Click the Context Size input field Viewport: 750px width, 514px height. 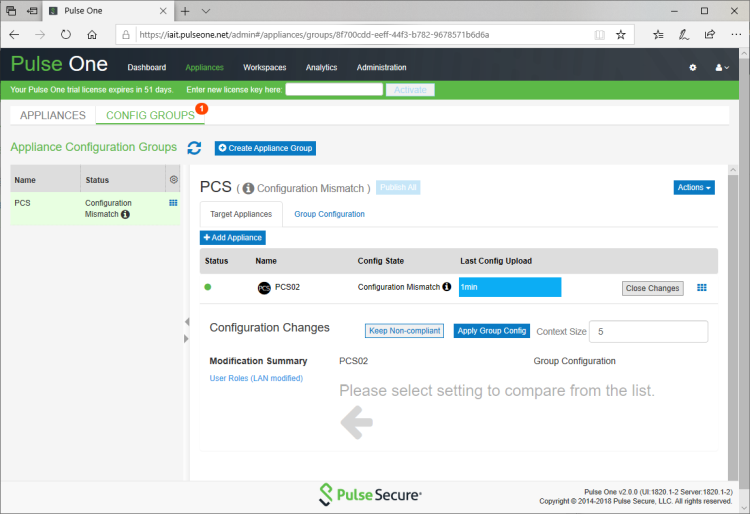point(648,331)
